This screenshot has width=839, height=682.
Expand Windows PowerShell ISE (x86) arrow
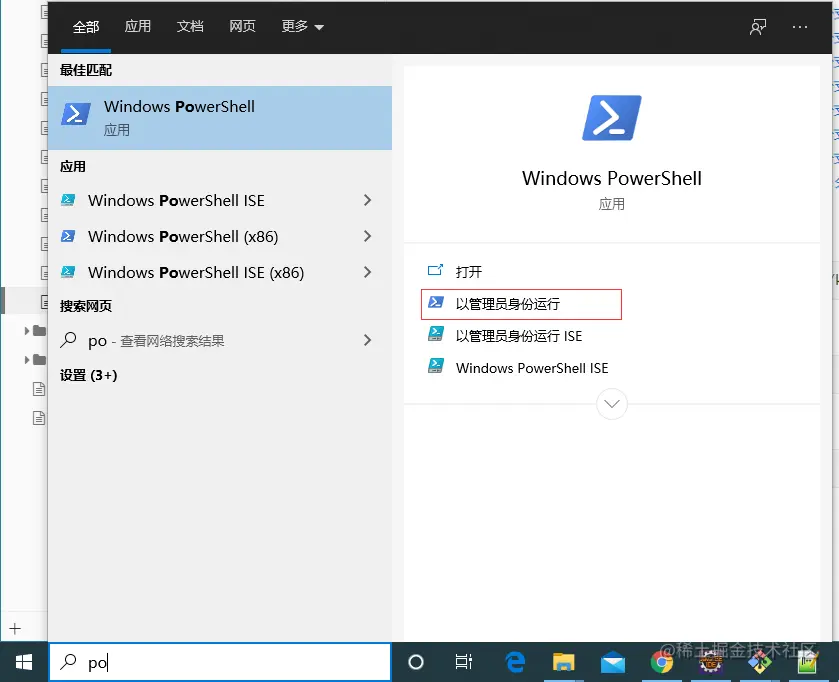[x=368, y=272]
